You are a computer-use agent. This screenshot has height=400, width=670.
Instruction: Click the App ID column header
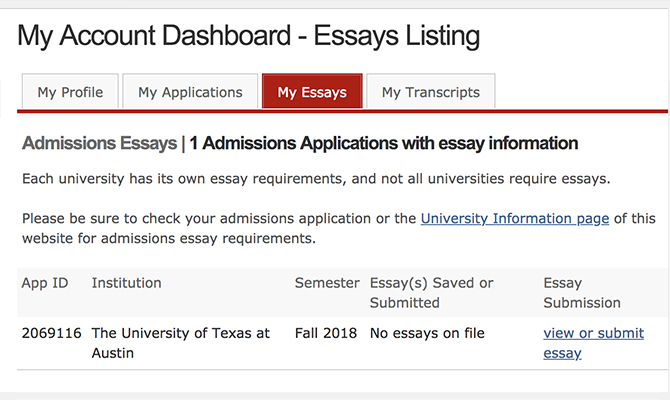(x=45, y=283)
